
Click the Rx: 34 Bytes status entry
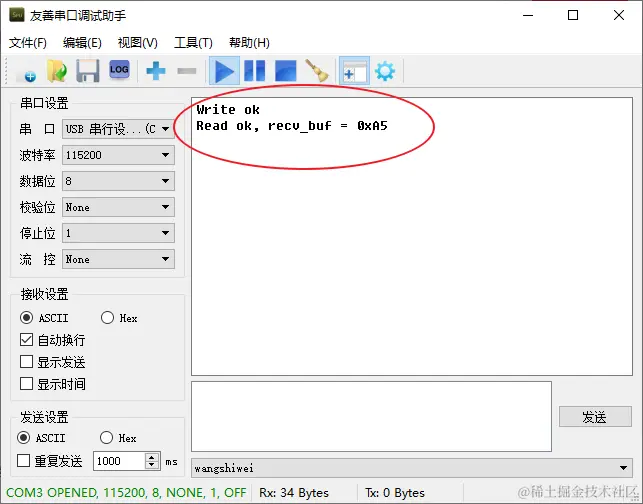click(x=294, y=493)
